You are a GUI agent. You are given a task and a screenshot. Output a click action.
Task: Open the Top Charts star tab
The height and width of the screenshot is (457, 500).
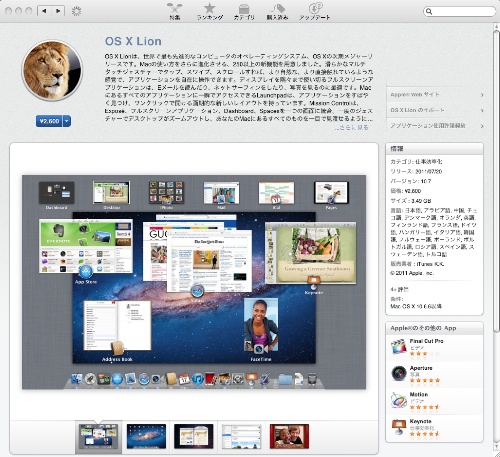point(210,11)
